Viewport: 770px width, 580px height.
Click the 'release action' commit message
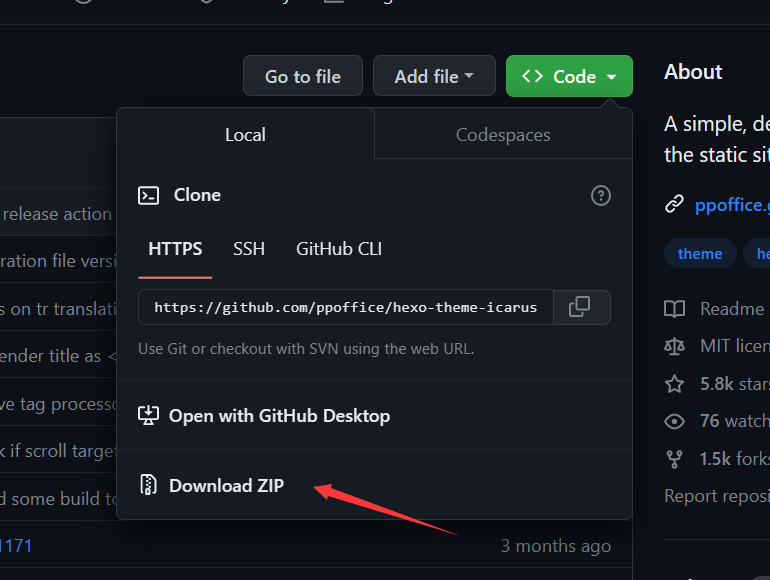click(x=57, y=214)
